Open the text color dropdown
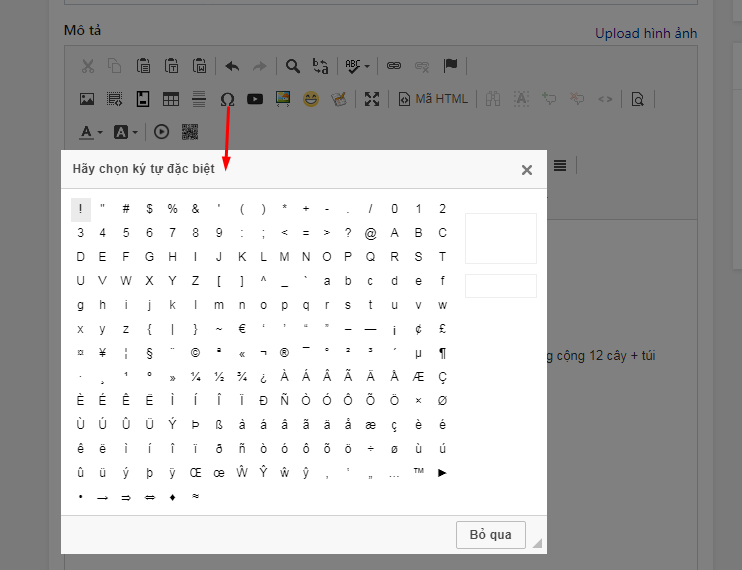The image size is (742, 570). pos(91,131)
